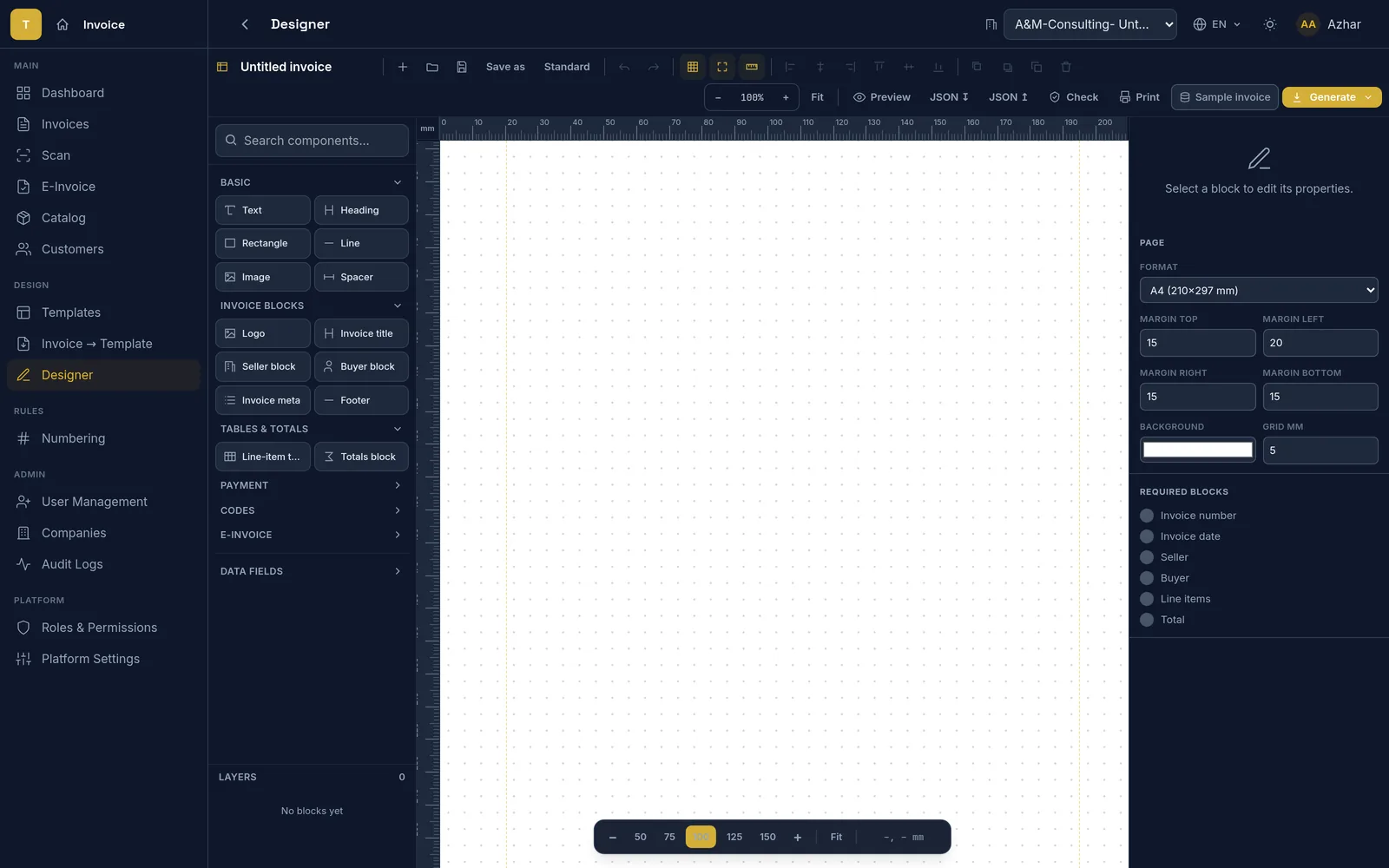Click the yellow T logo

pos(26,24)
